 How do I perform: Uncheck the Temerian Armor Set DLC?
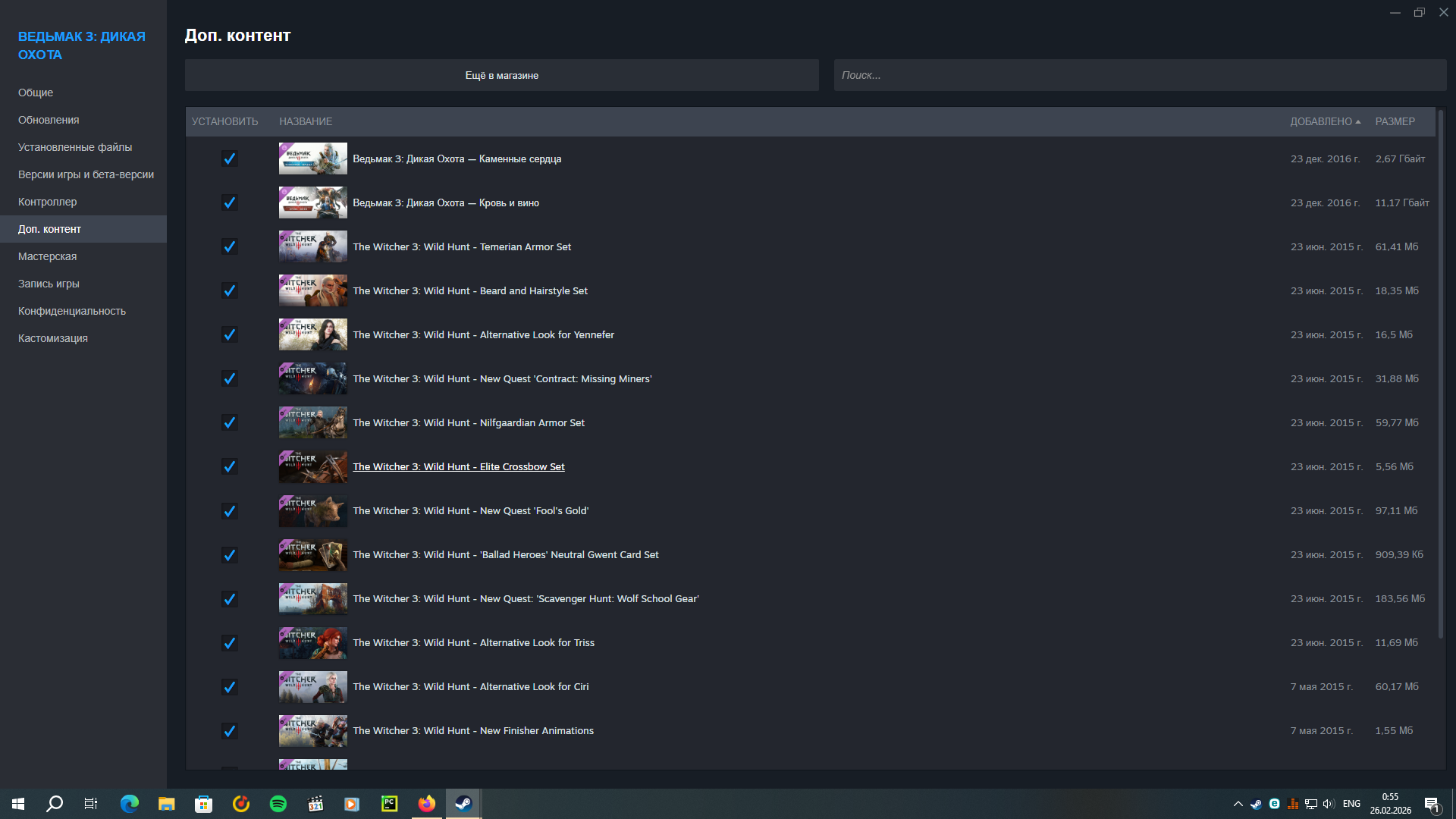(x=229, y=247)
